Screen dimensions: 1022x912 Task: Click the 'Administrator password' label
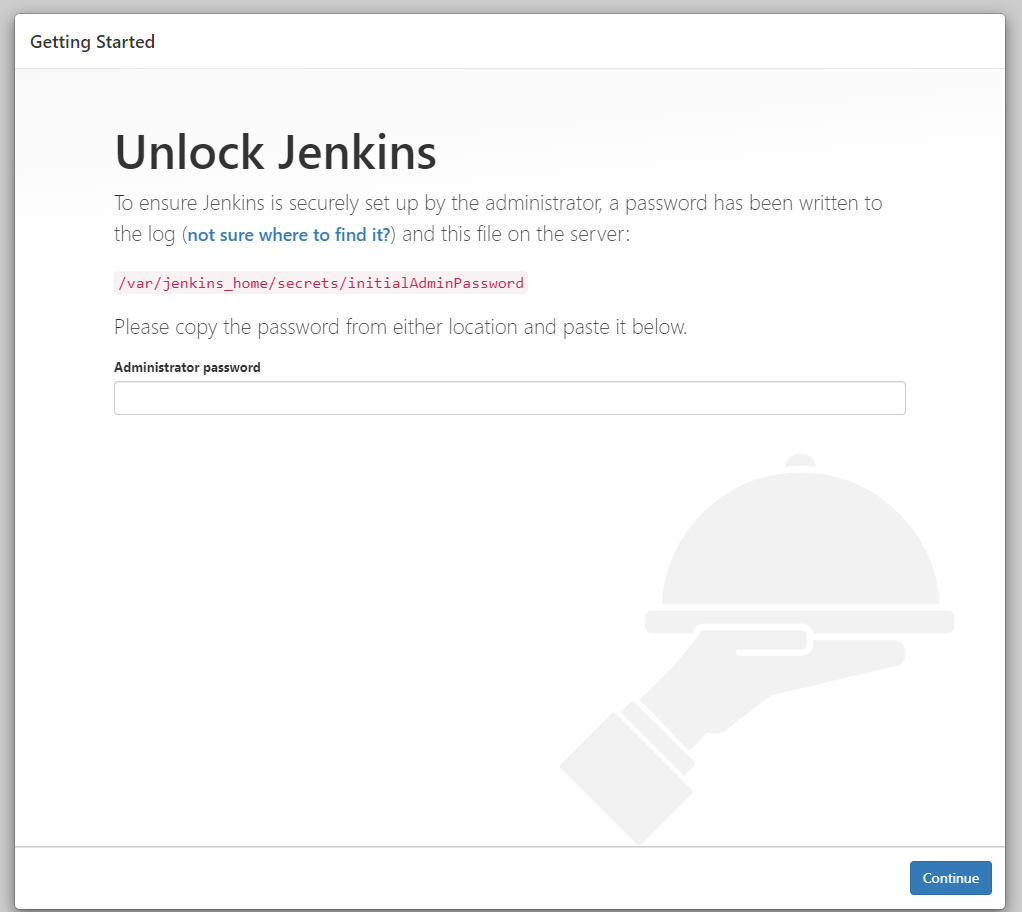[187, 367]
